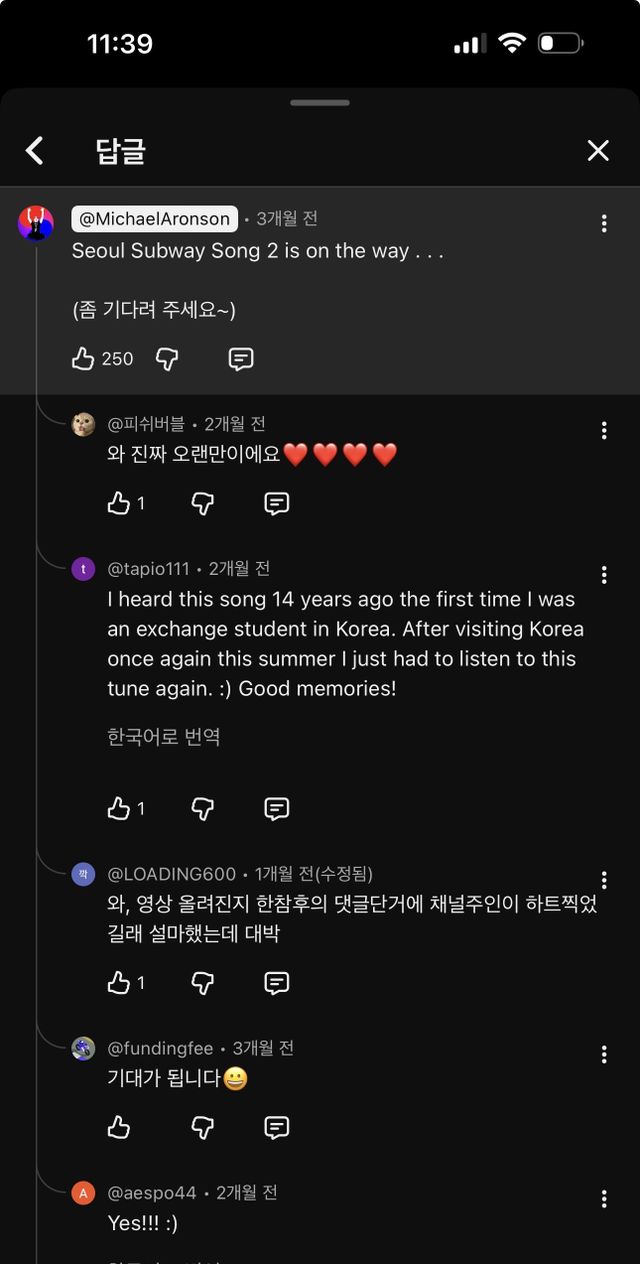This screenshot has height=1264, width=640.
Task: Dislike the @LOADING600 comment
Action: pos(203,983)
